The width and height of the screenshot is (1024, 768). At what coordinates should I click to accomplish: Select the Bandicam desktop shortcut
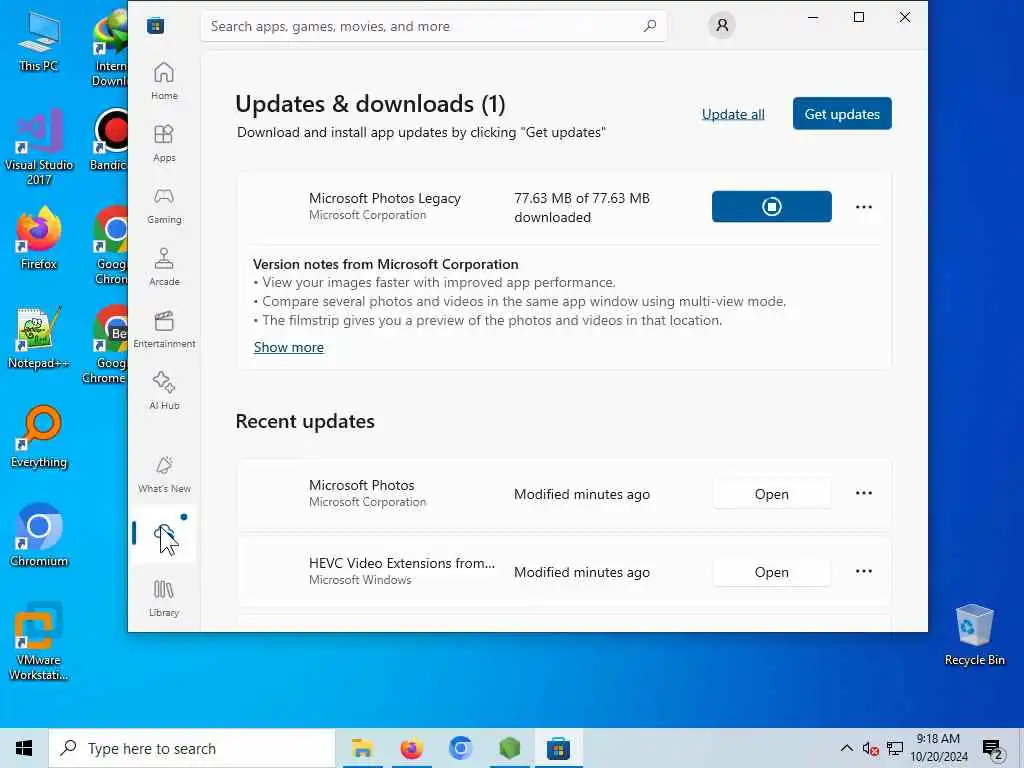coord(110,140)
